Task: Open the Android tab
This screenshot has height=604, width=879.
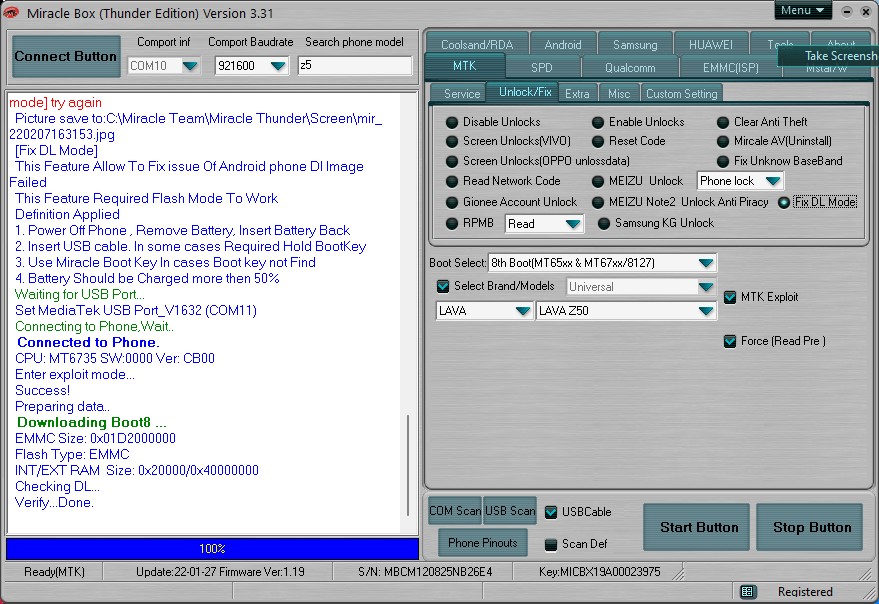Action: pyautogui.click(x=563, y=44)
